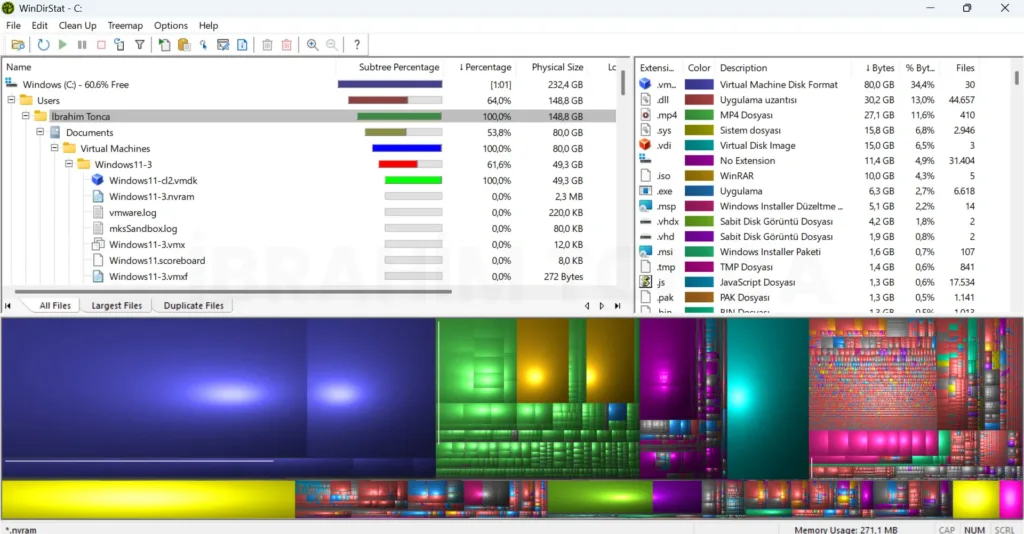Click the tab strip scroll-to-last arrow
This screenshot has height=534, width=1024.
617,306
